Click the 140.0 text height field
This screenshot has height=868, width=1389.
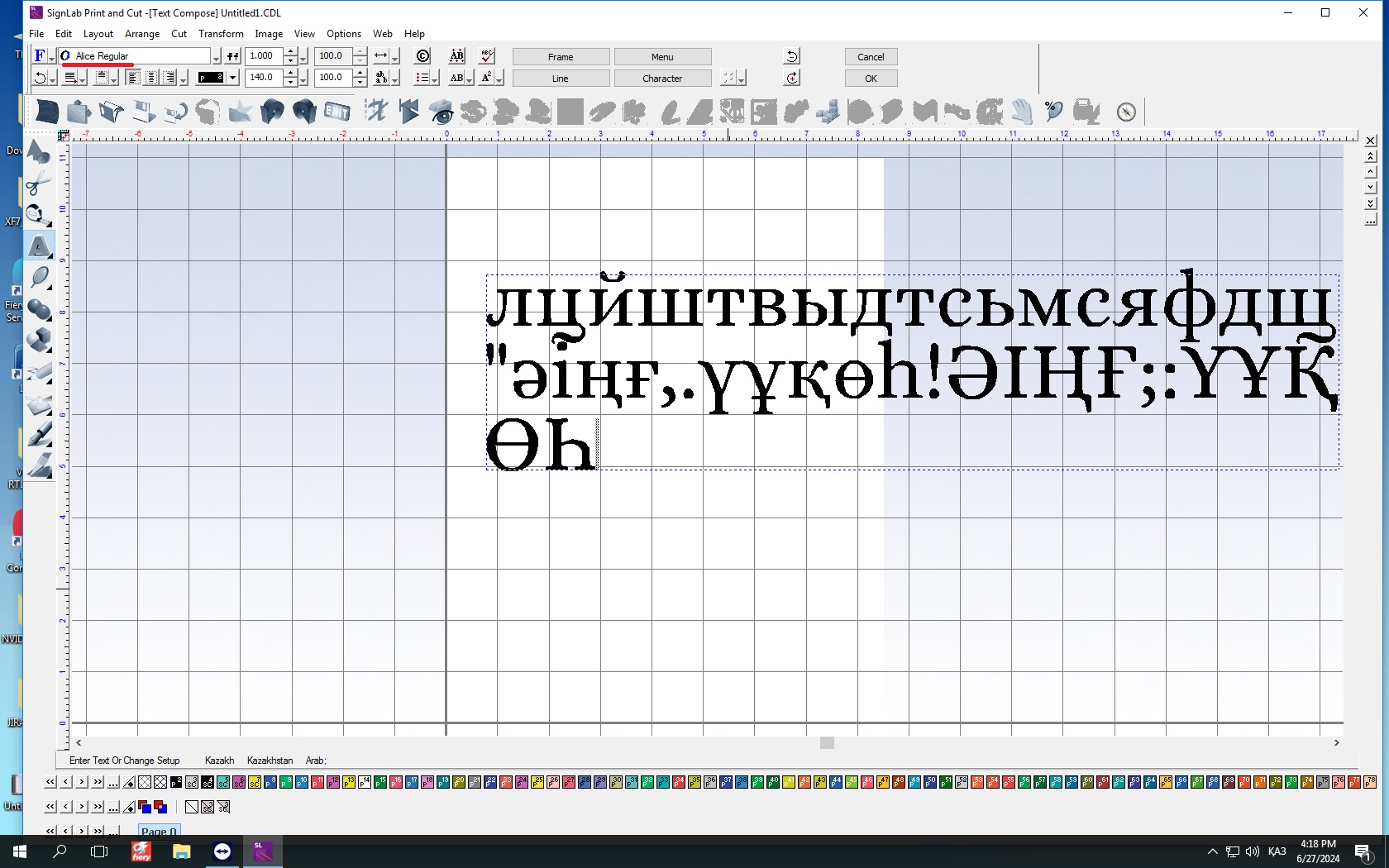[264, 78]
